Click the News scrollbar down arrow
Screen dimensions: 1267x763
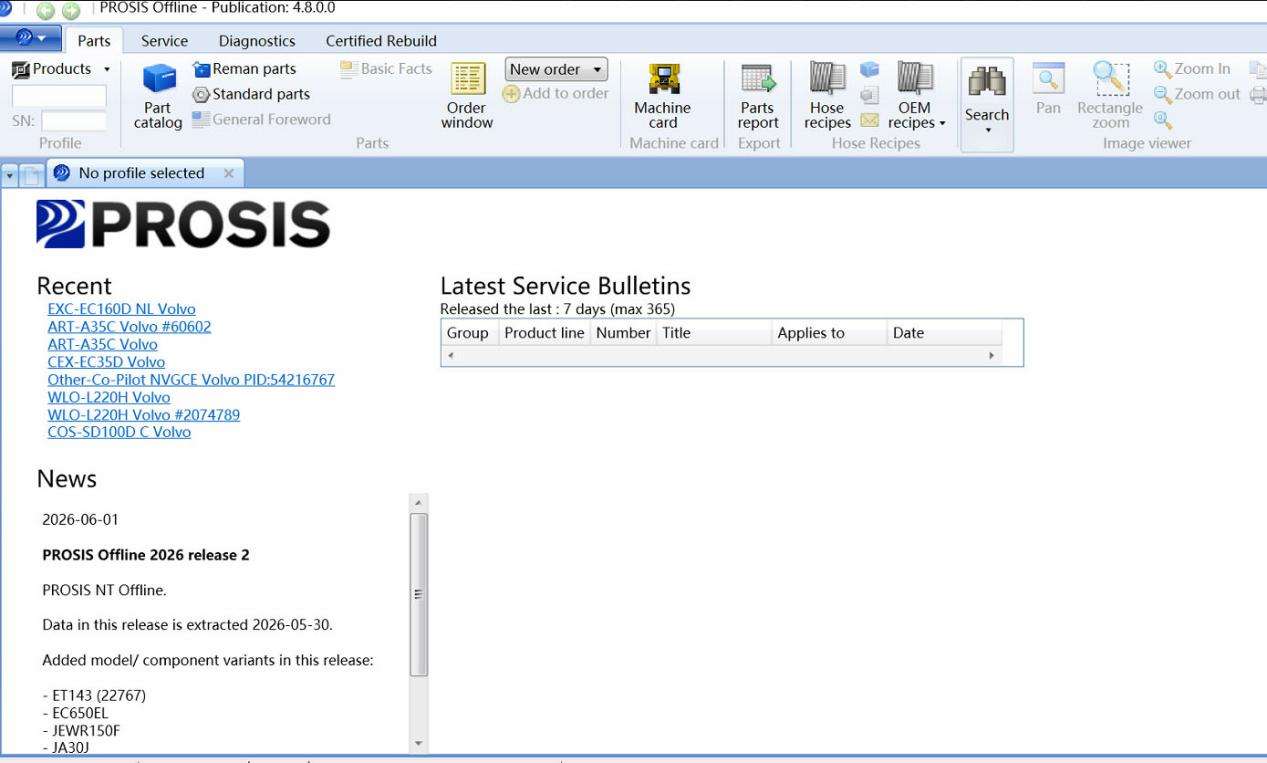[x=419, y=745]
